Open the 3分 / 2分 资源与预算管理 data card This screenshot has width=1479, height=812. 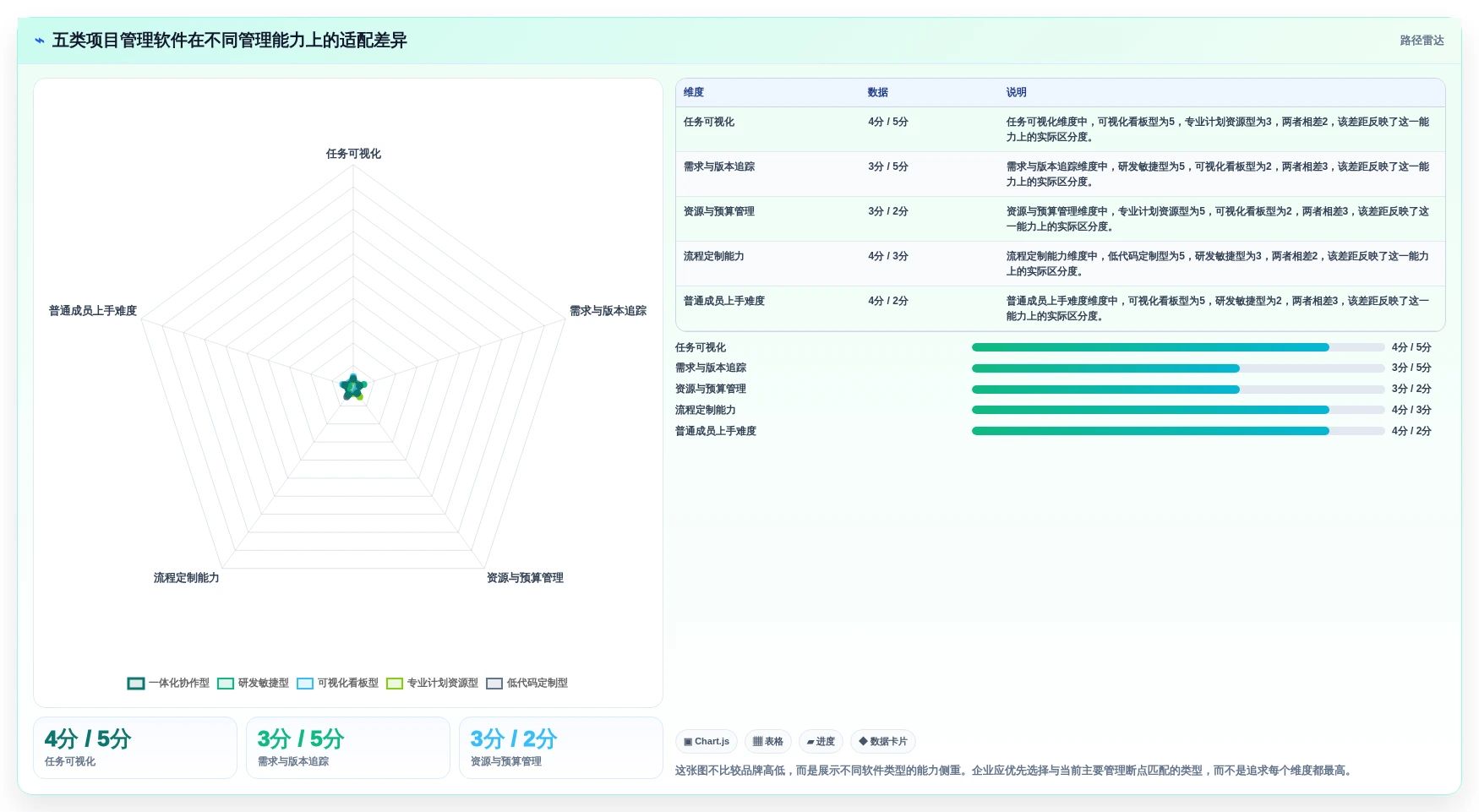click(561, 748)
